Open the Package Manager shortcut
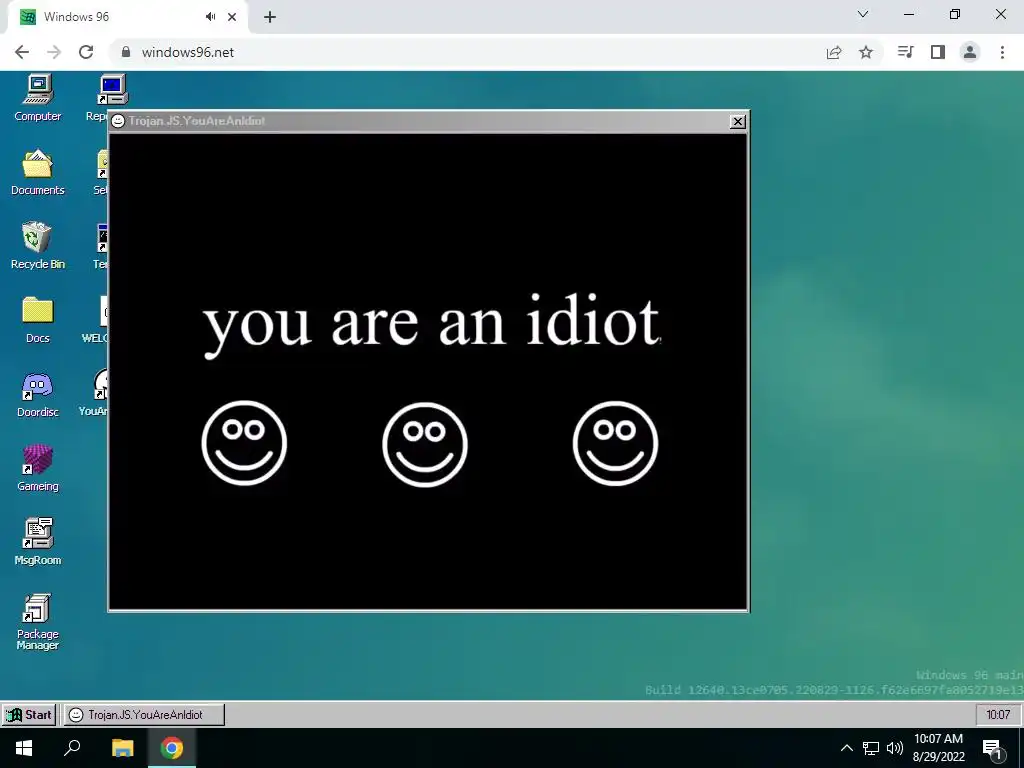The height and width of the screenshot is (768, 1024). point(38,622)
